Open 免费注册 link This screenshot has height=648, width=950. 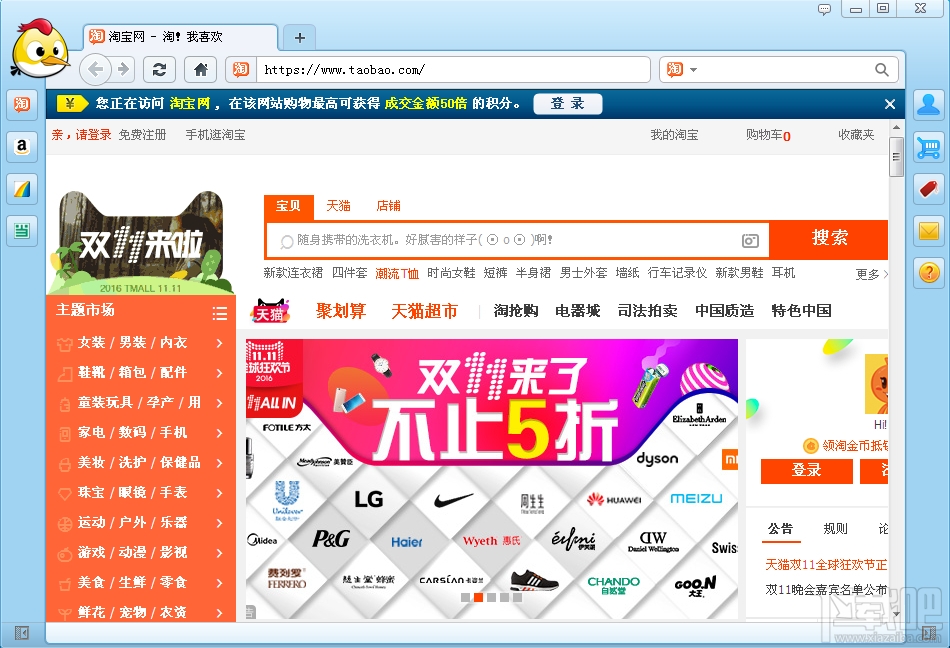pyautogui.click(x=142, y=135)
